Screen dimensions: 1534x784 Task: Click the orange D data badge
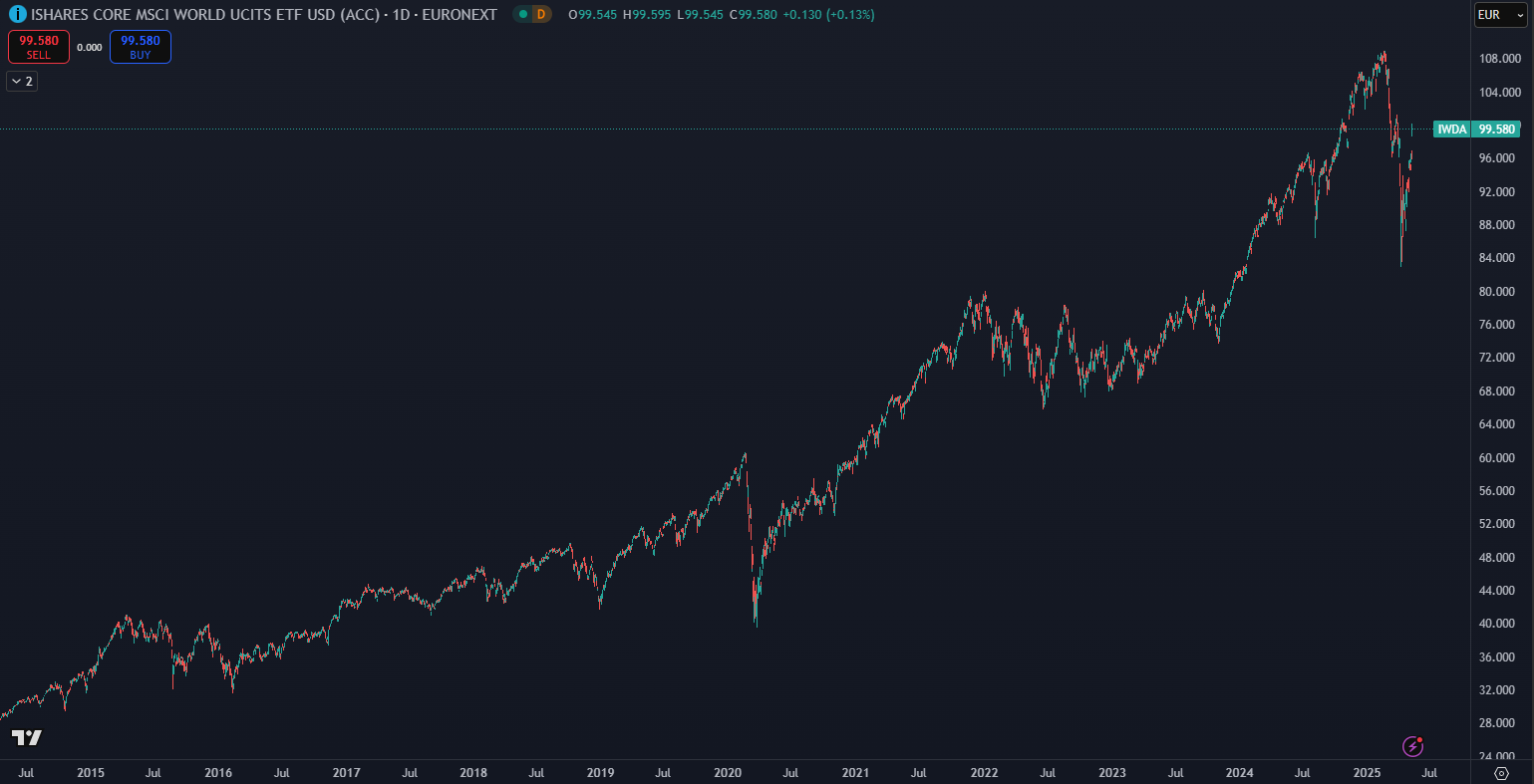(540, 15)
